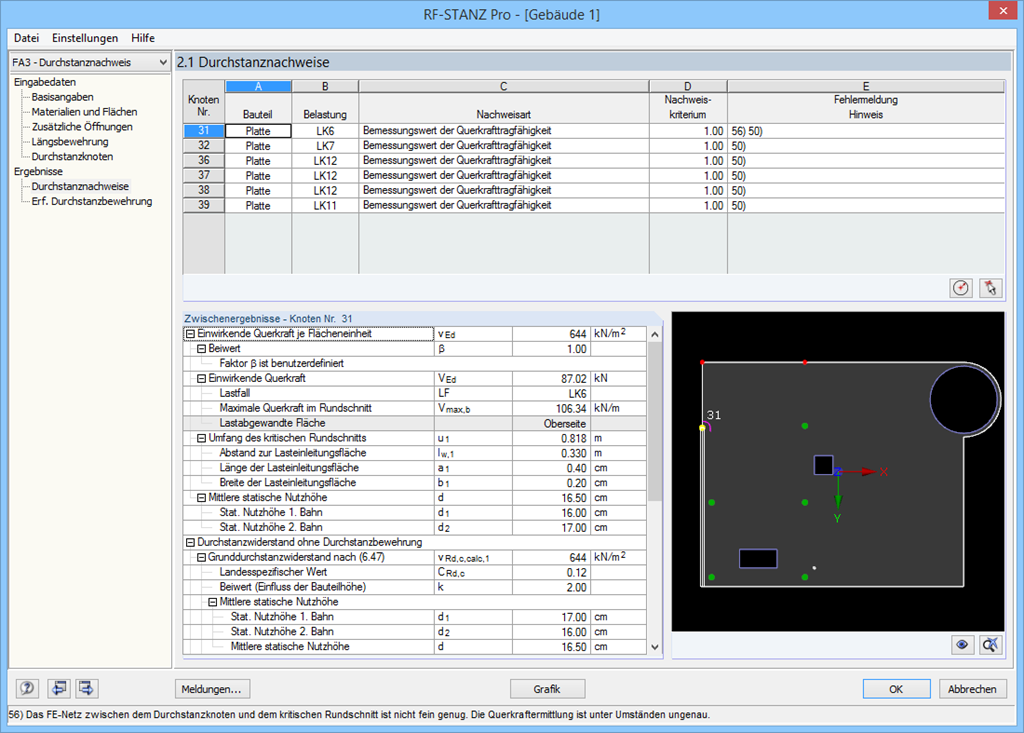The height and width of the screenshot is (733, 1024).
Task: Click the gauge icon below results table
Action: [961, 287]
